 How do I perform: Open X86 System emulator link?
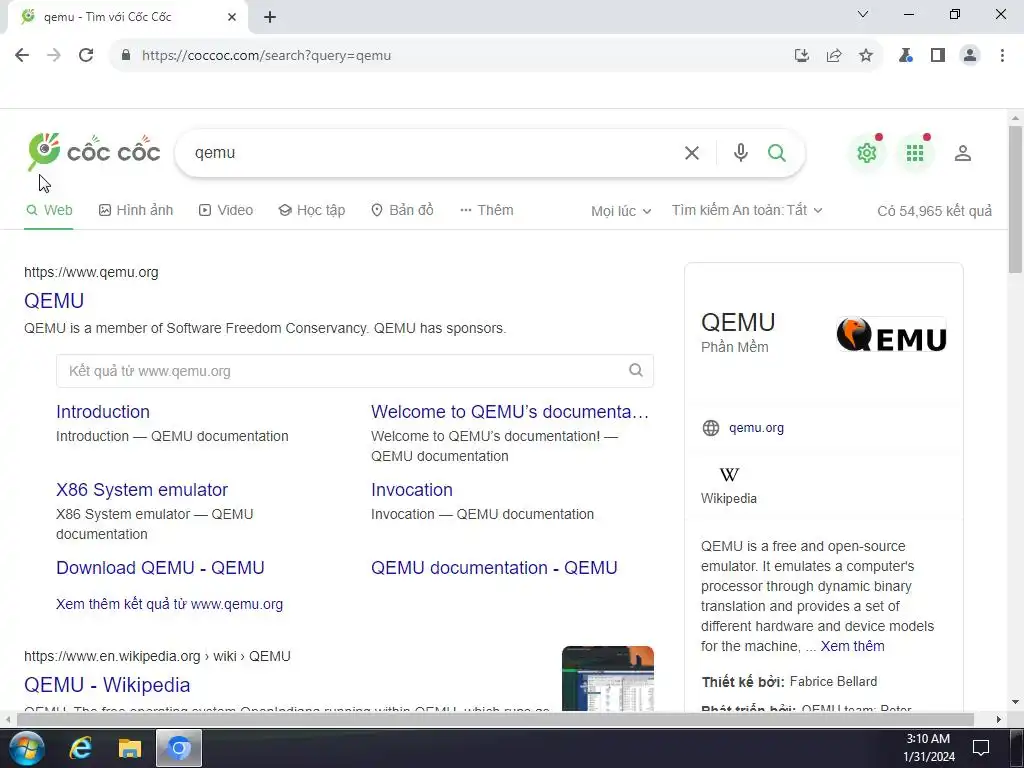(142, 490)
